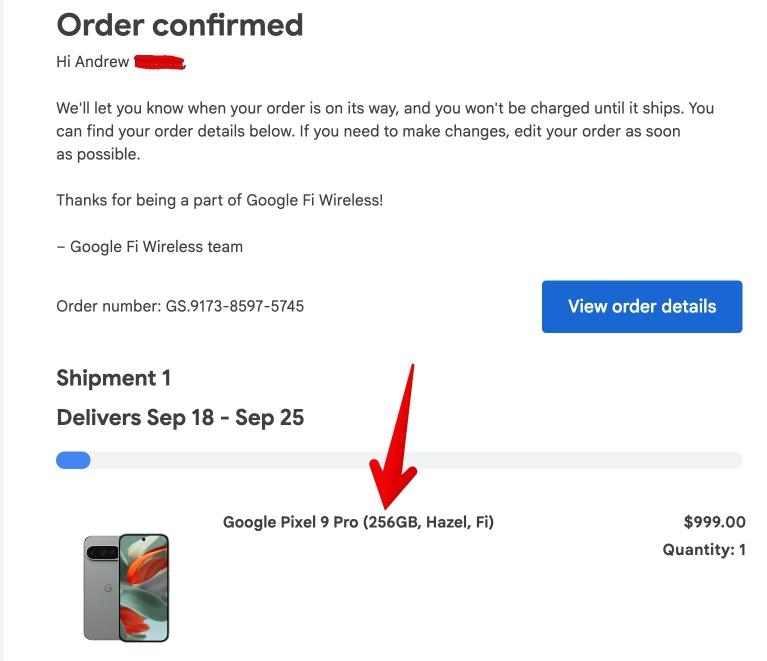767x661 pixels.
Task: Click the paragraph about editing your order
Action: (385, 131)
